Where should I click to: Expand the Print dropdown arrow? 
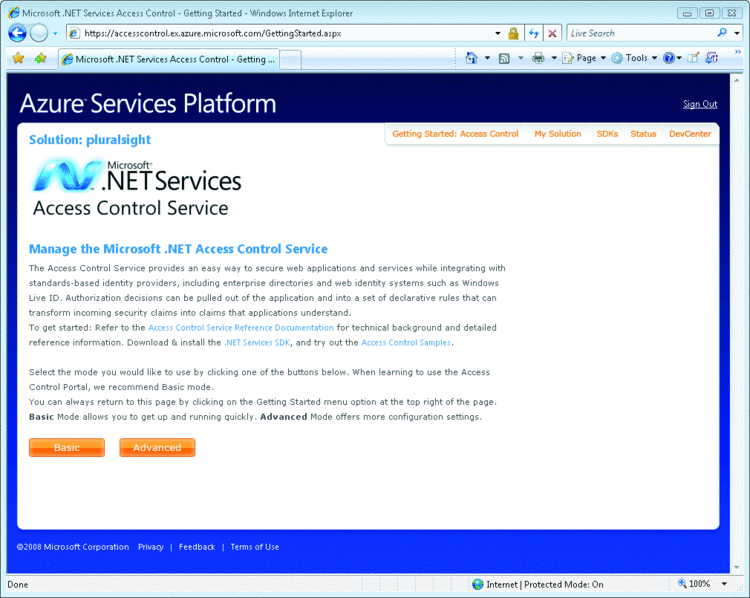click(x=554, y=58)
